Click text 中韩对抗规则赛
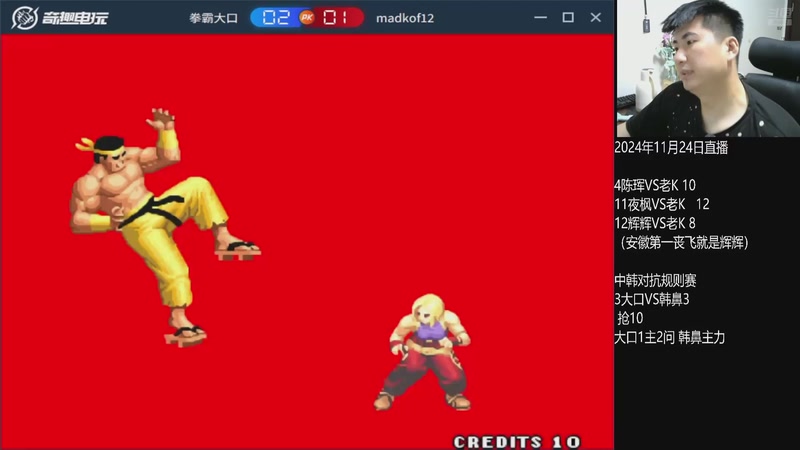Viewport: 800px width, 450px height. (655, 280)
